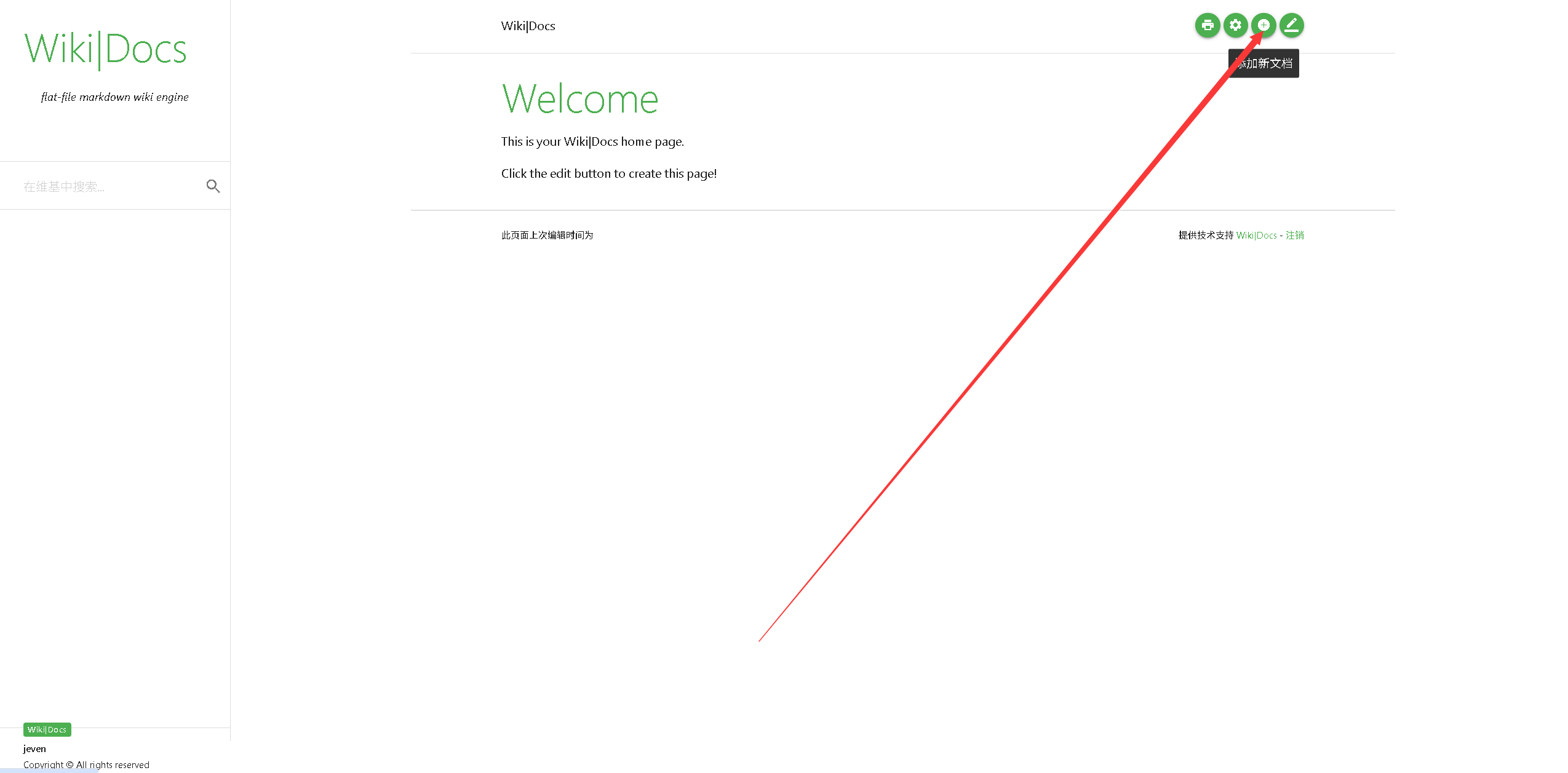Click the 提供技术支持 footer label
Screen dimensions: 1568x773
coord(1205,236)
